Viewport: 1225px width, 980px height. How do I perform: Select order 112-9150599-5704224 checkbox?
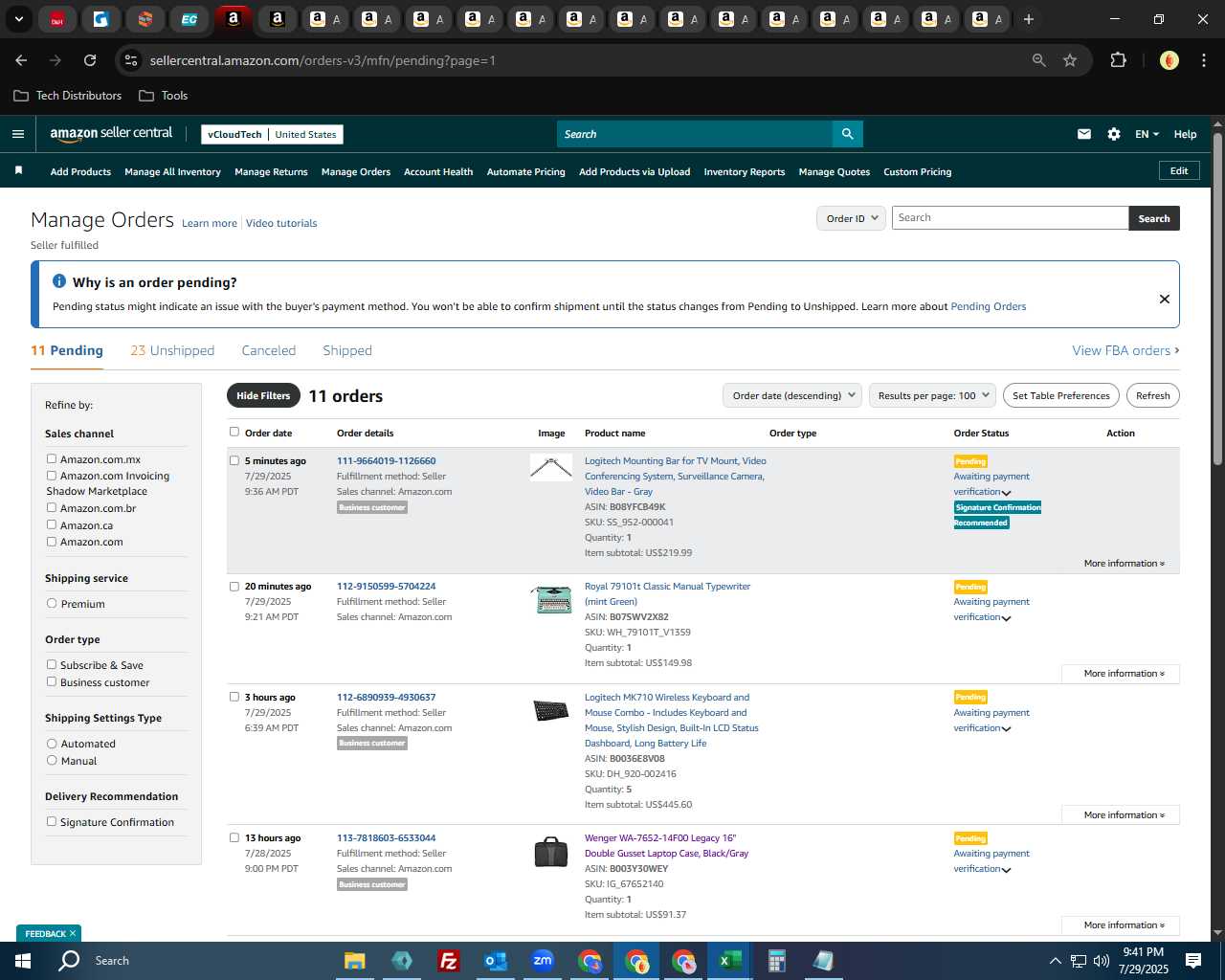tap(234, 587)
